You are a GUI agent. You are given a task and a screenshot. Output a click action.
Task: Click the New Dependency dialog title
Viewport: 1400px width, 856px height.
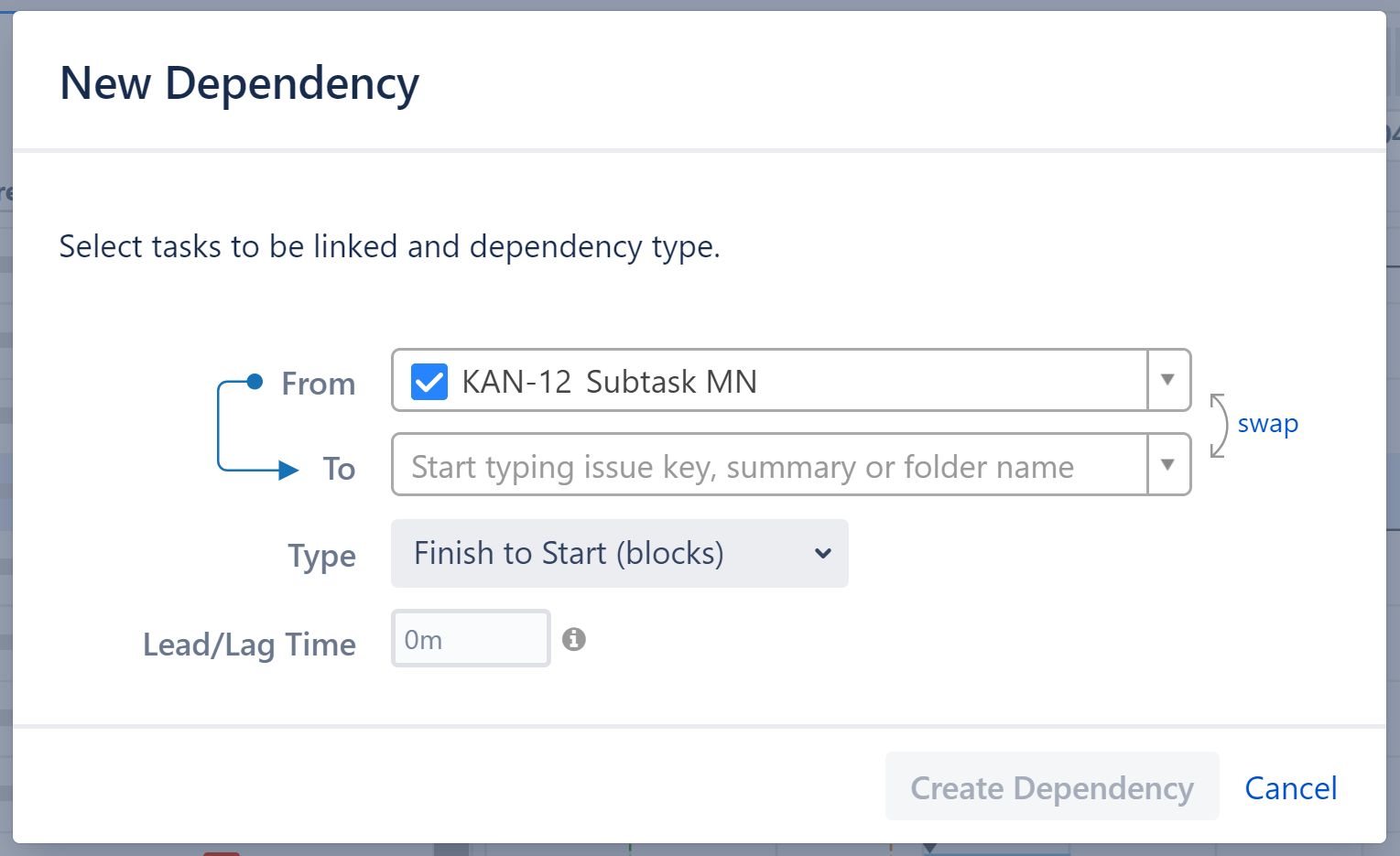(239, 83)
